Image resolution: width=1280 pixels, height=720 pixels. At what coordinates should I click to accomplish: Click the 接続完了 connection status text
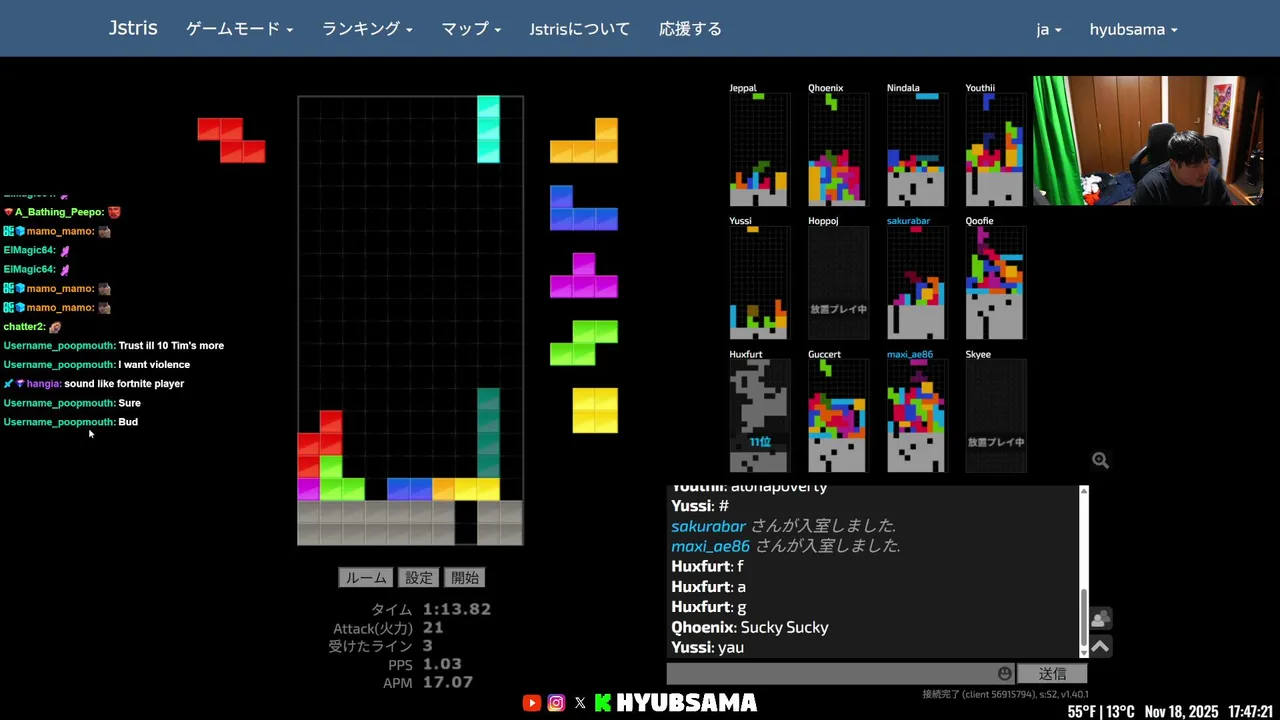pos(1005,694)
